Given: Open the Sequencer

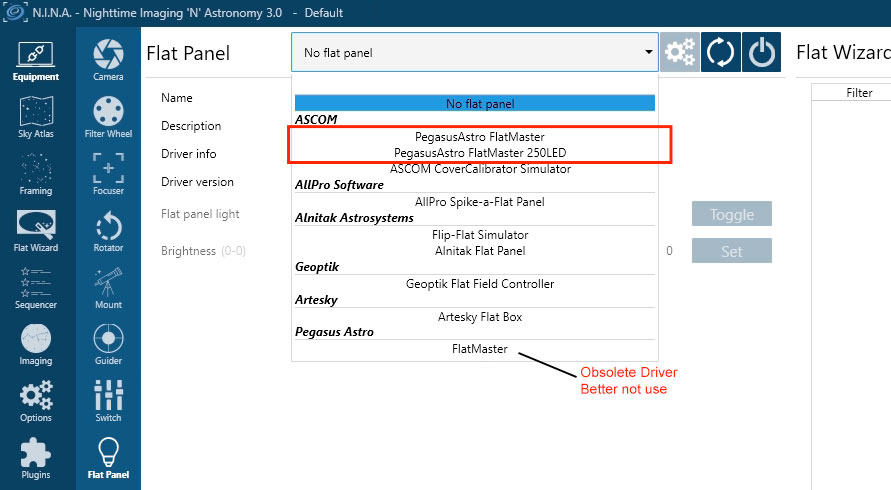Looking at the screenshot, I should click(36, 288).
